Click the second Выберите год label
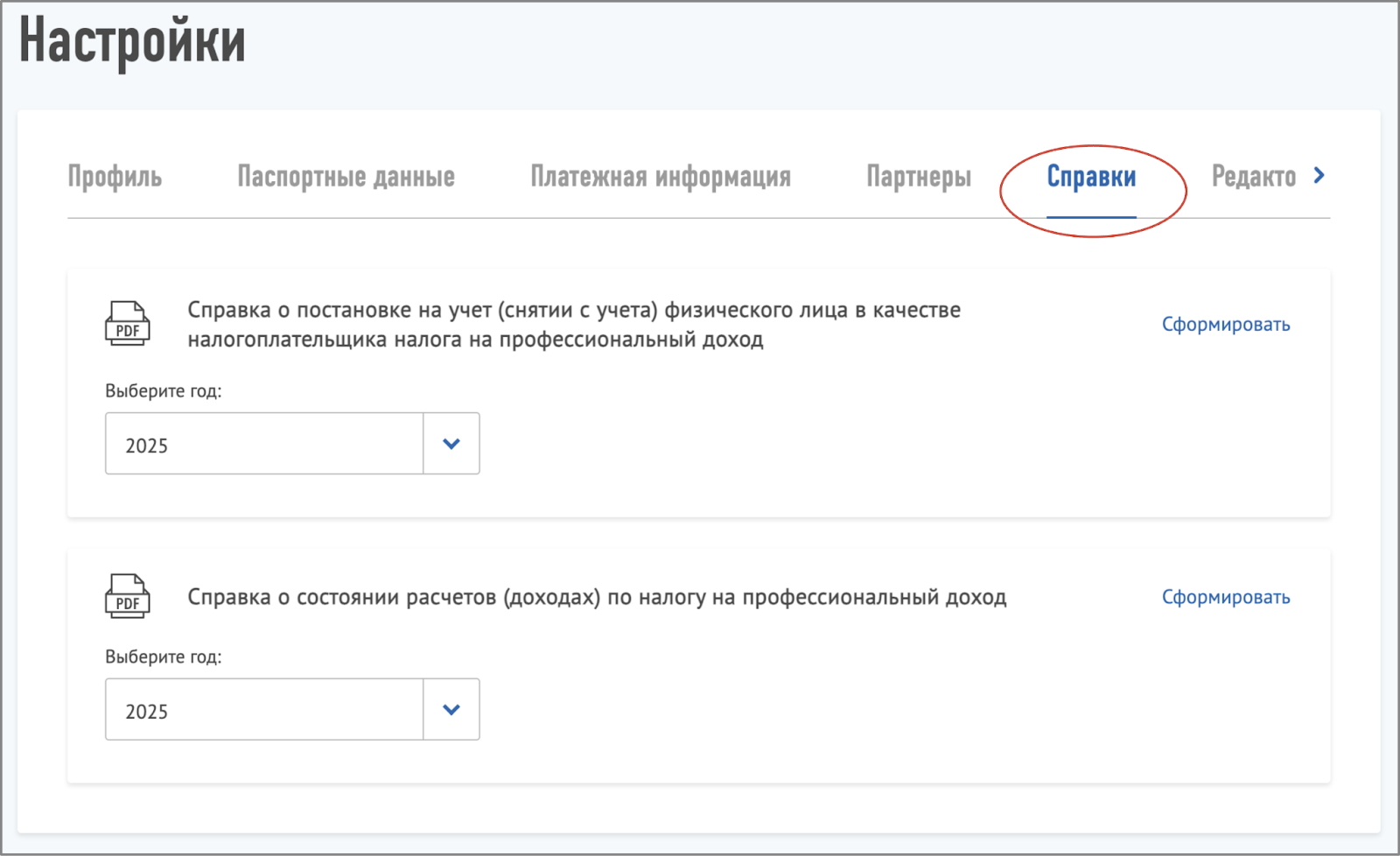This screenshot has height=856, width=1400. (x=164, y=657)
